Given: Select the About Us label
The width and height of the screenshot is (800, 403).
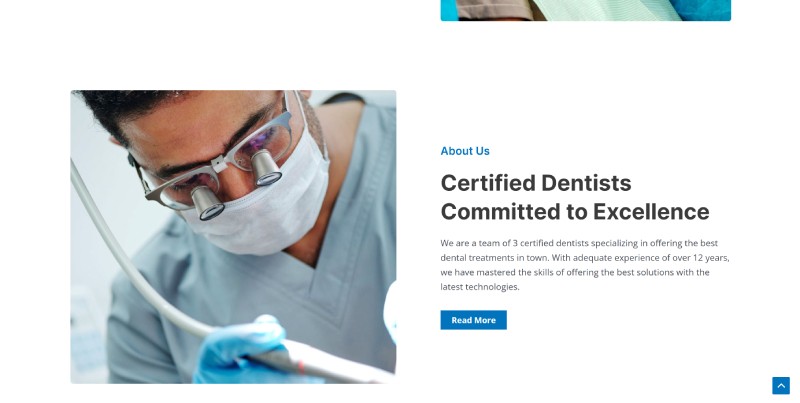Looking at the screenshot, I should pos(465,151).
